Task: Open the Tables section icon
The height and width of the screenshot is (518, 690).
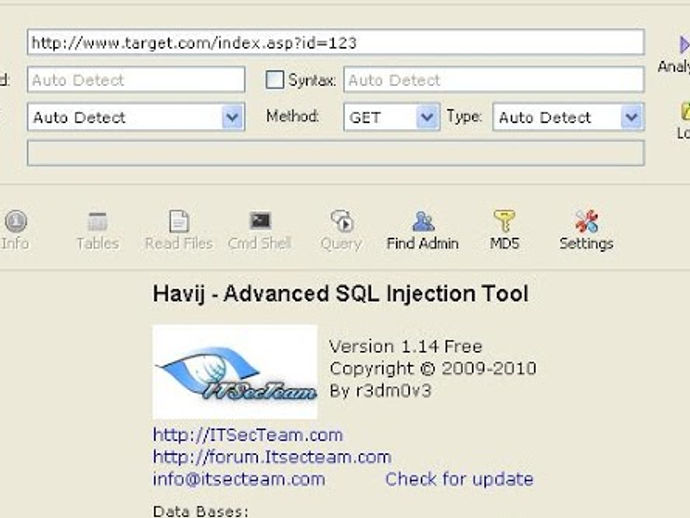Action: (97, 221)
